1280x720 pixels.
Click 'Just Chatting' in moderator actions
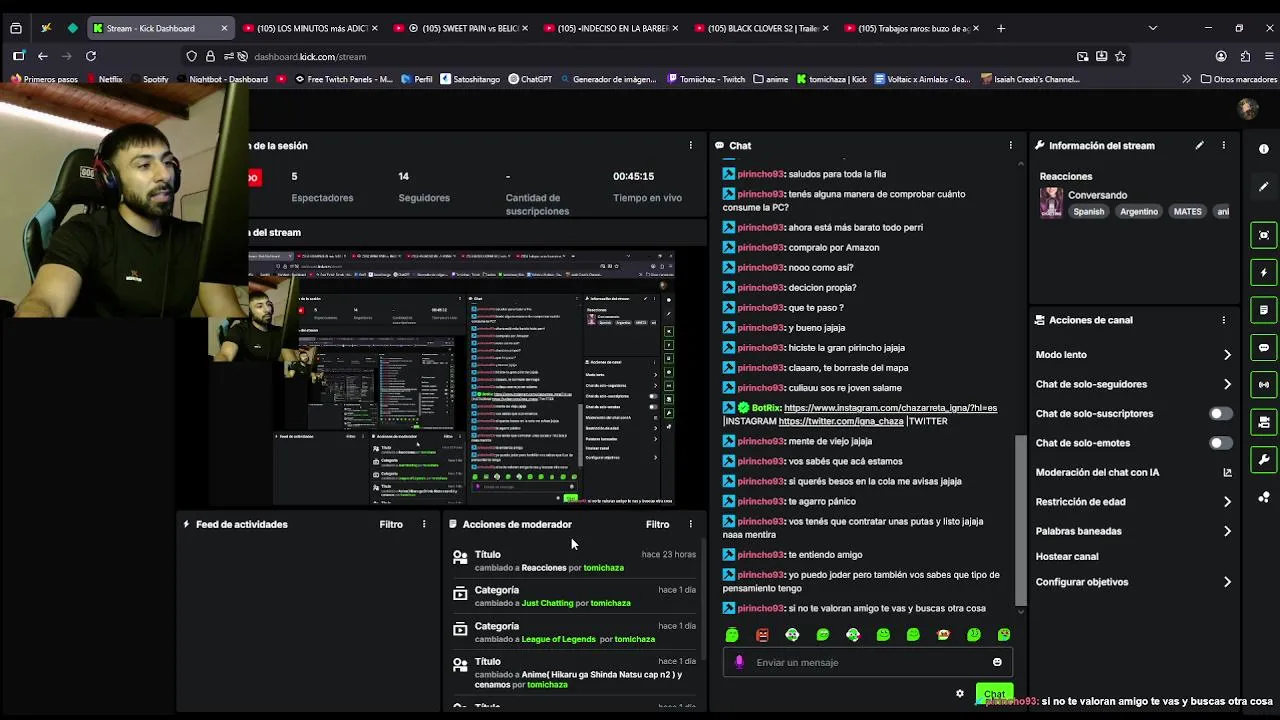pos(547,603)
